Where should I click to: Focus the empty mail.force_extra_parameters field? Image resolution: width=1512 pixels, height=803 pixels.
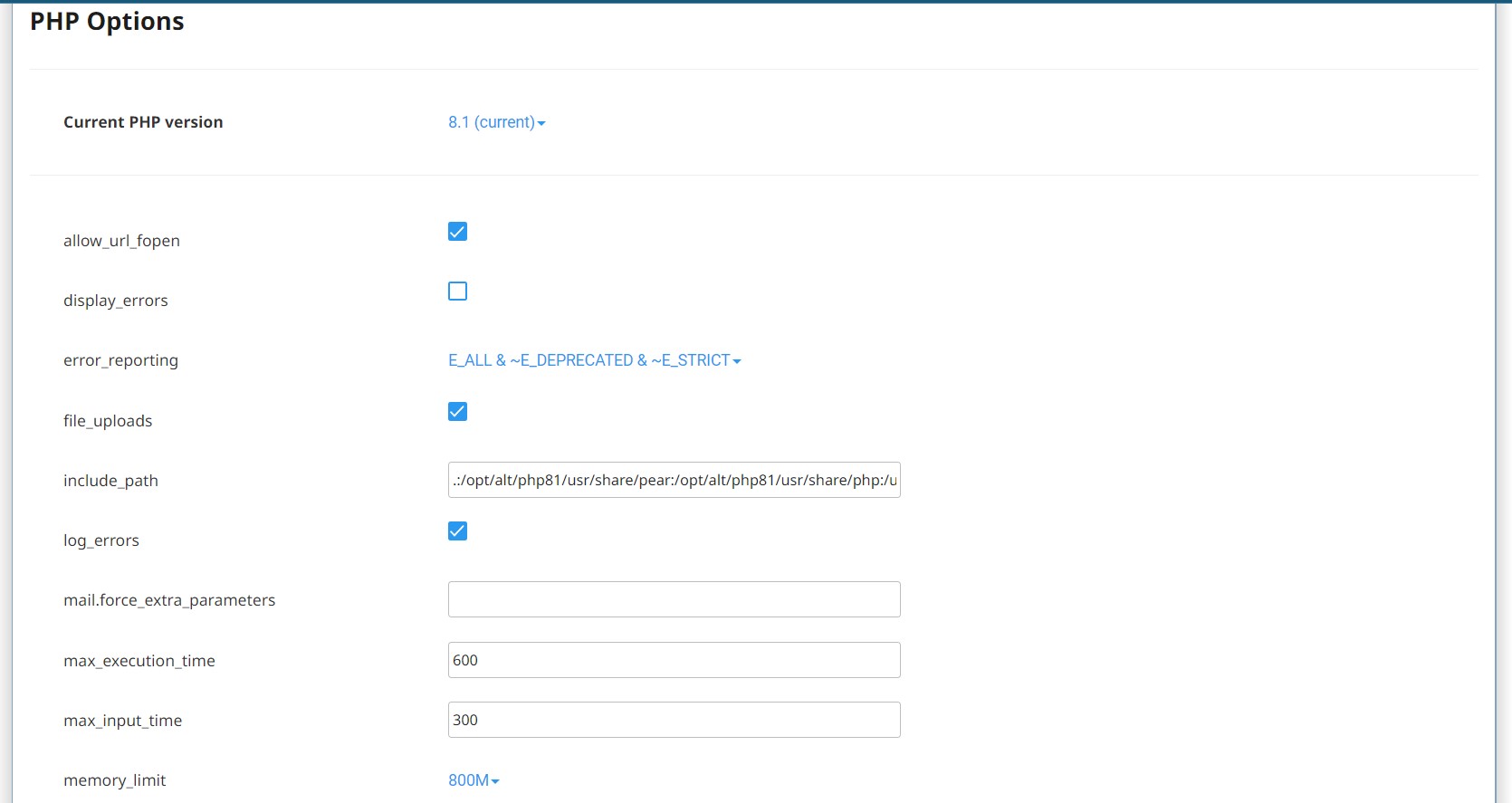(674, 599)
